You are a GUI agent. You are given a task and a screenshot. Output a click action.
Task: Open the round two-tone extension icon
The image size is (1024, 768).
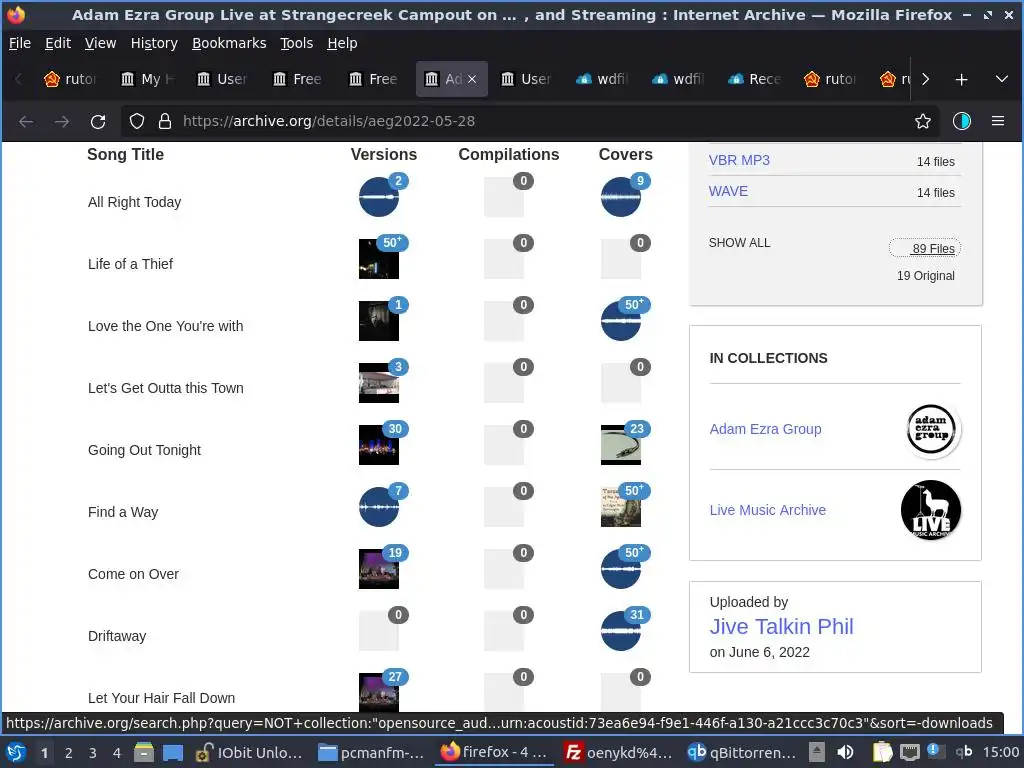961,121
